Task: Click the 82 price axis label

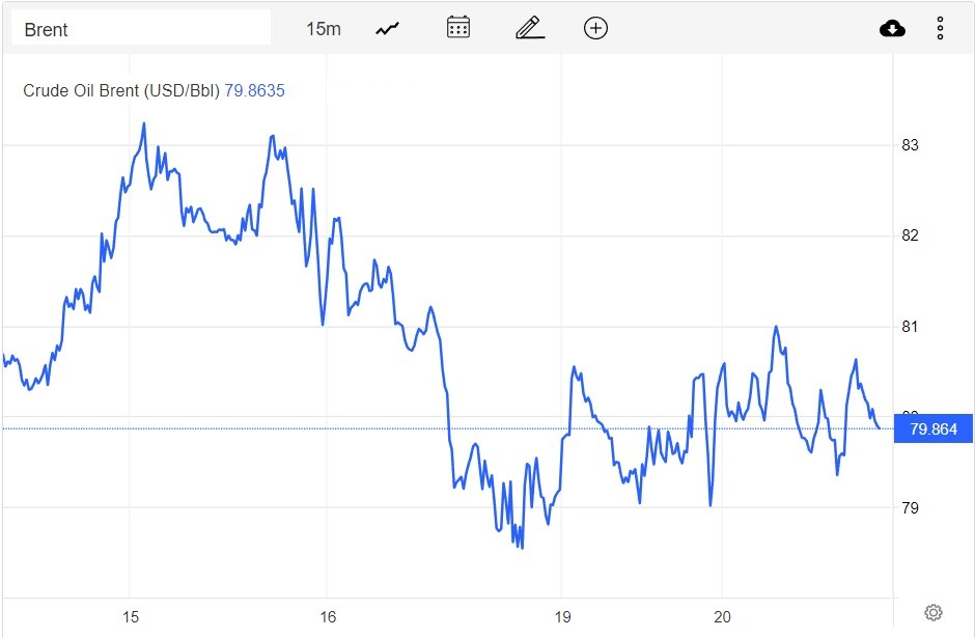Action: (x=910, y=236)
